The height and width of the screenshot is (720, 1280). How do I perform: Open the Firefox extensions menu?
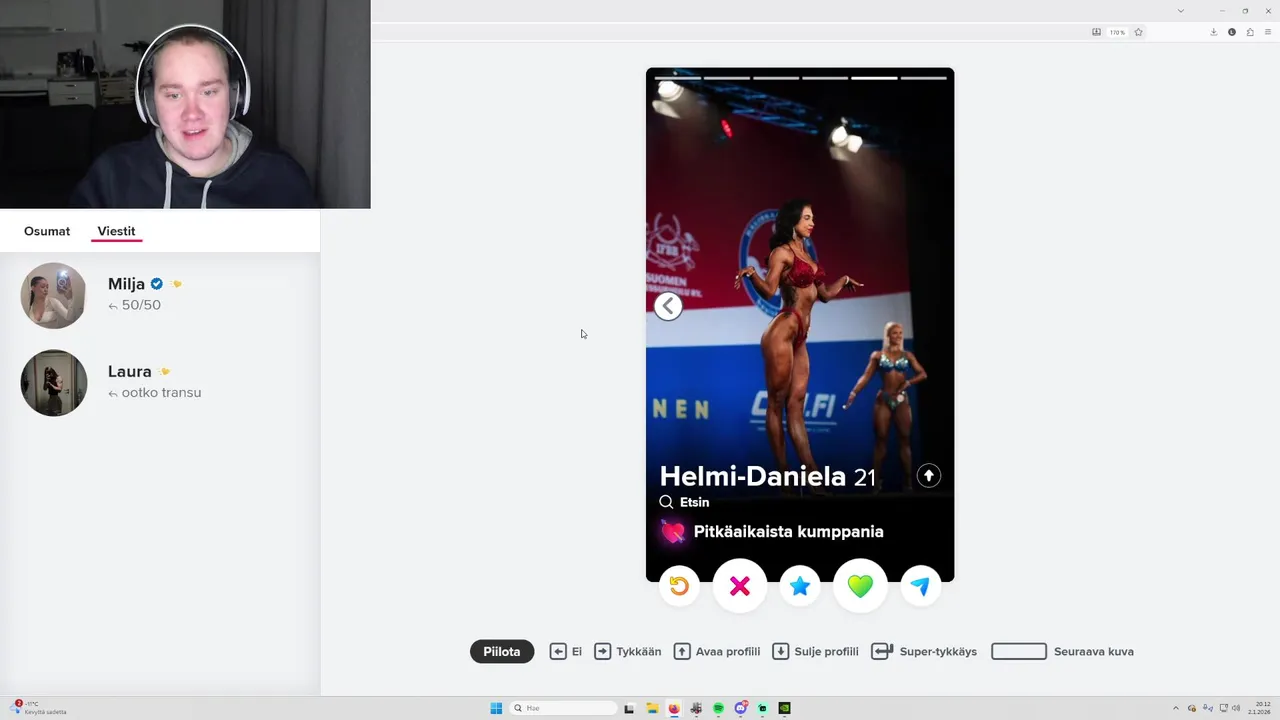click(x=1249, y=32)
